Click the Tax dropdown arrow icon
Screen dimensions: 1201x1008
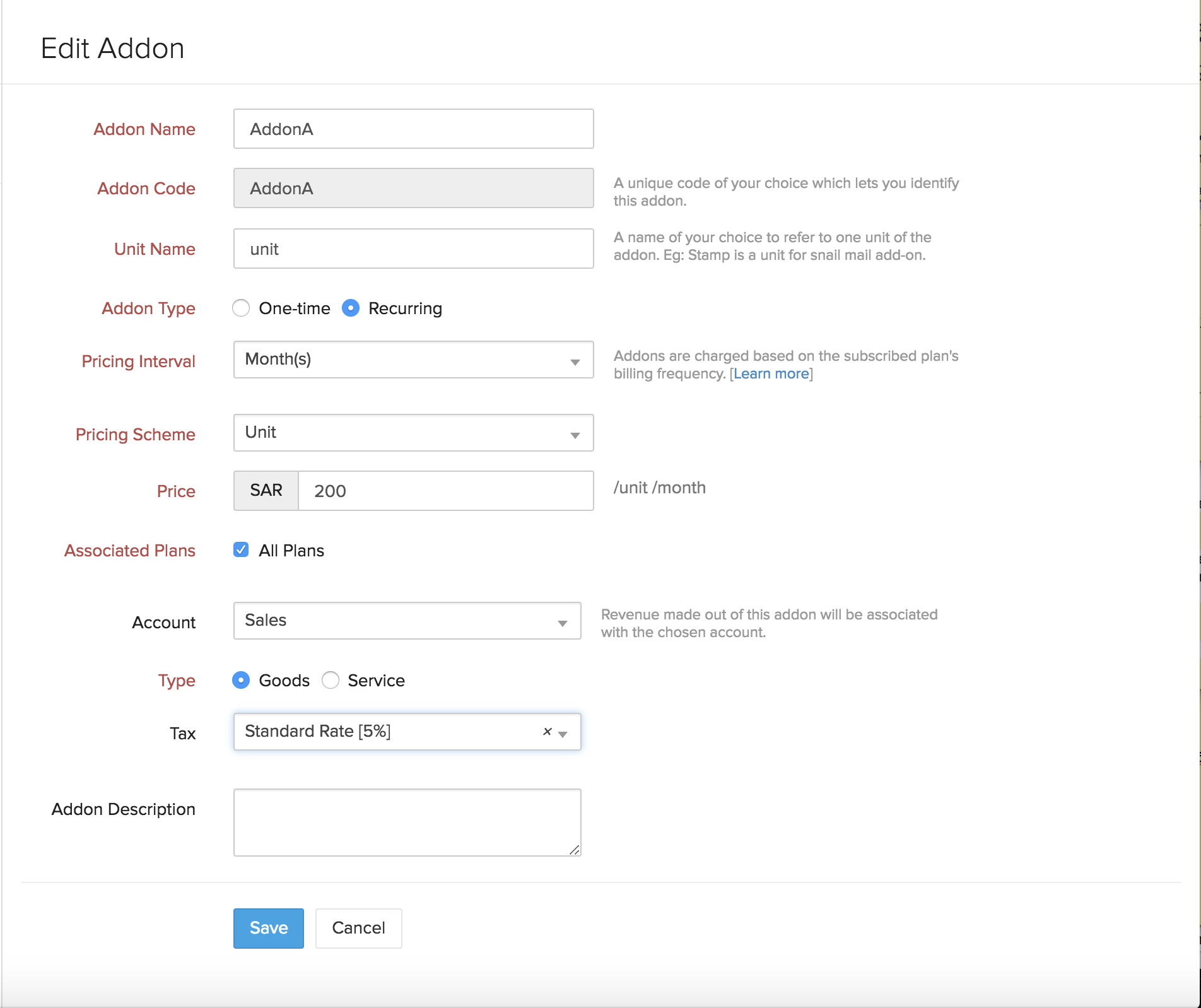coord(563,734)
